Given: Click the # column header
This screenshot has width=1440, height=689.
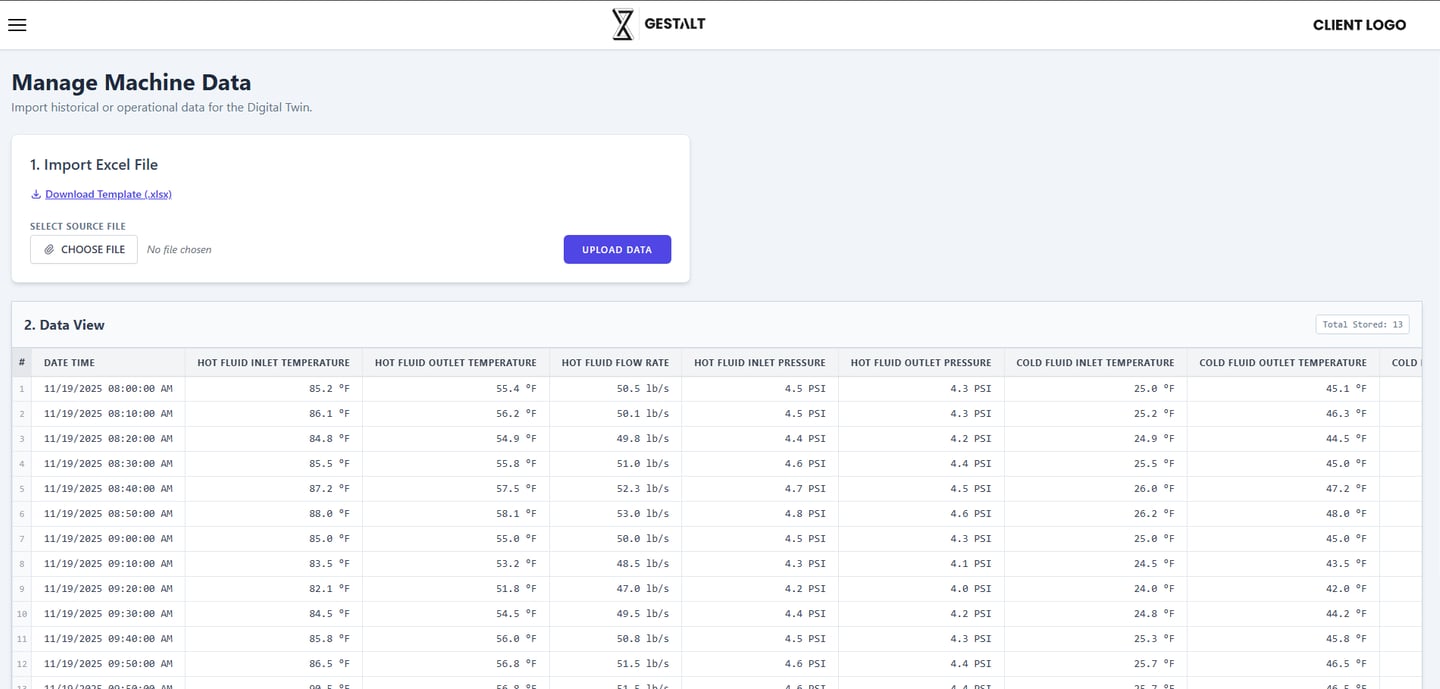Looking at the screenshot, I should 21,362.
